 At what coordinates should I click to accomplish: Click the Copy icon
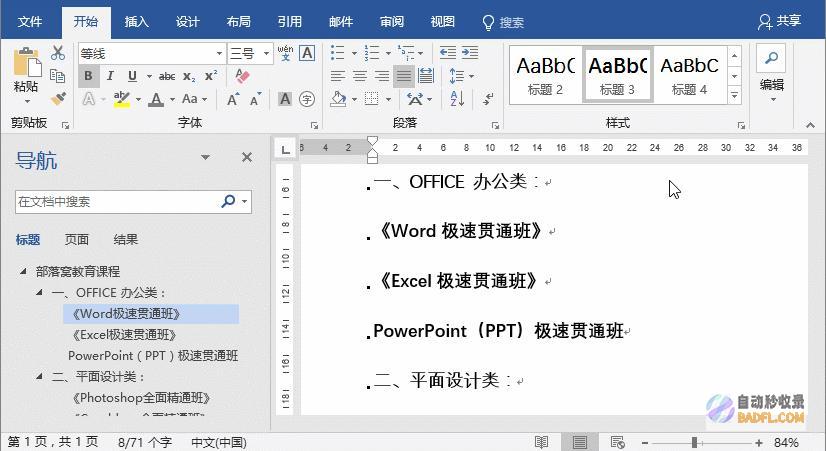(57, 76)
